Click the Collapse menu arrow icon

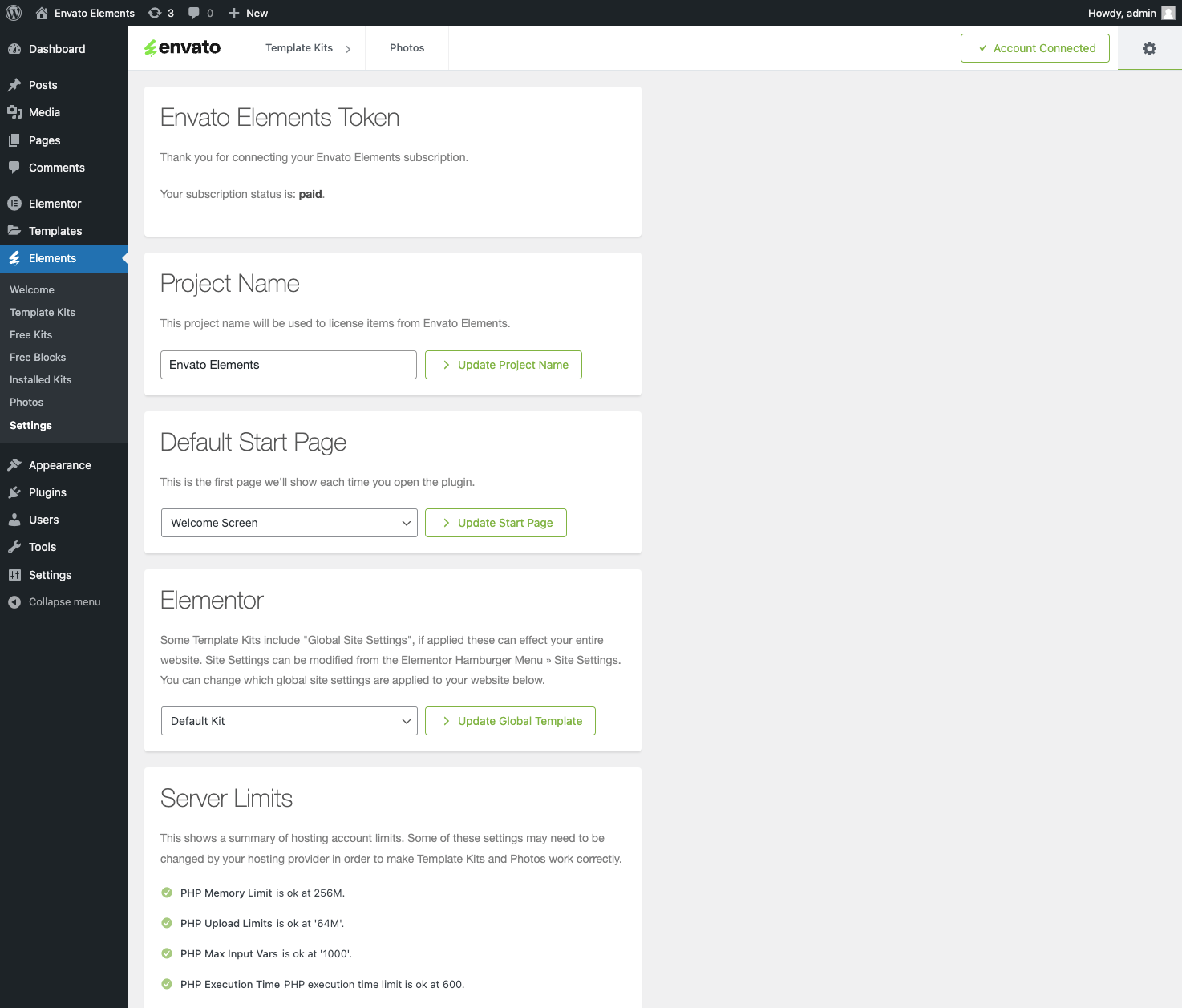(14, 602)
